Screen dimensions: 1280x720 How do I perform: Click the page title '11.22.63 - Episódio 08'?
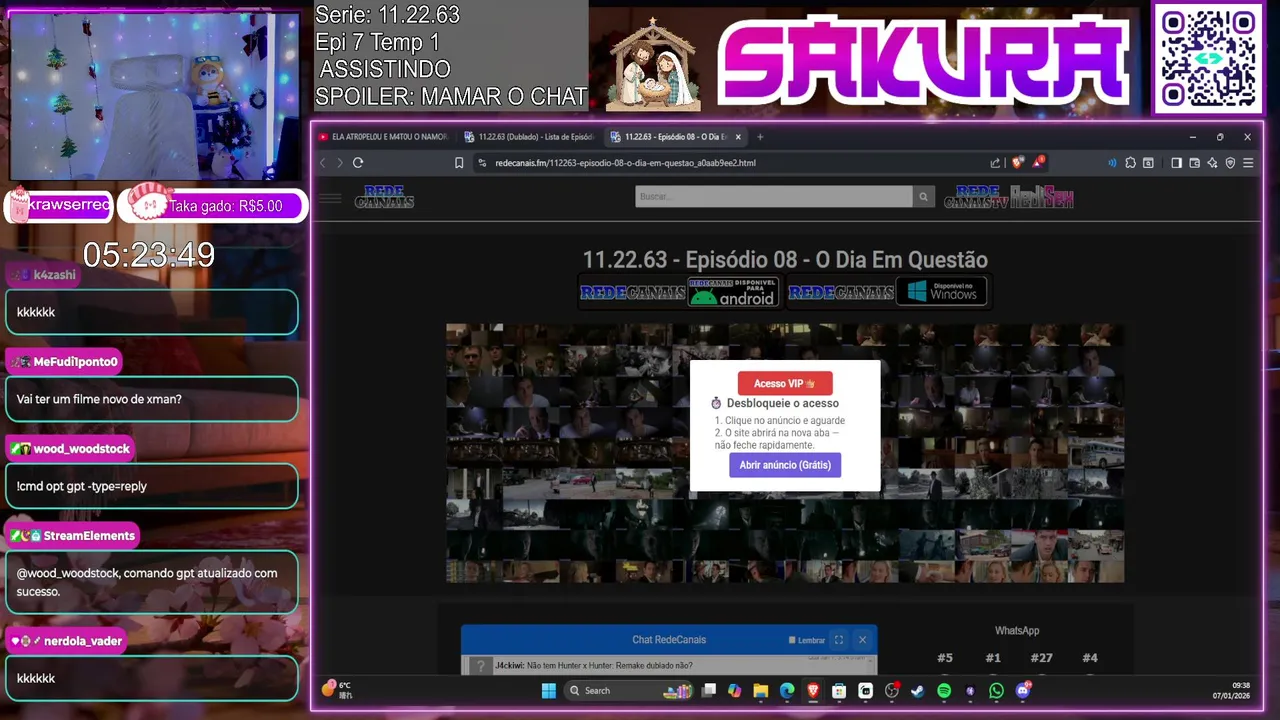[785, 260]
